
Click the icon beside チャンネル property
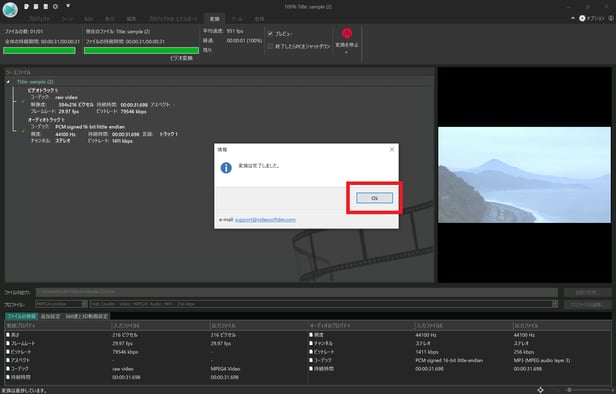(311, 343)
